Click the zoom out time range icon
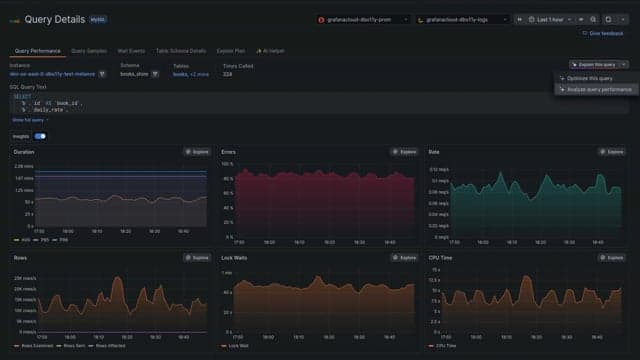This screenshot has height=360, width=640. [x=593, y=20]
